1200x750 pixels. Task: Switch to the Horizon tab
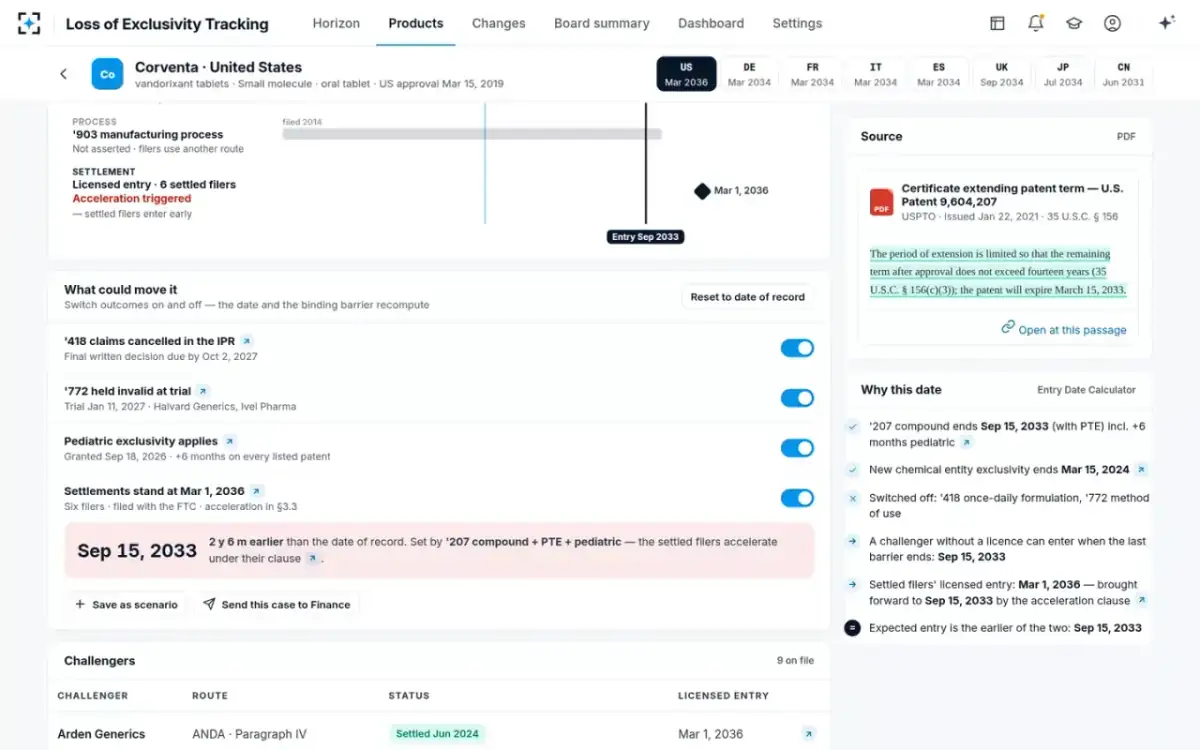[x=336, y=23]
